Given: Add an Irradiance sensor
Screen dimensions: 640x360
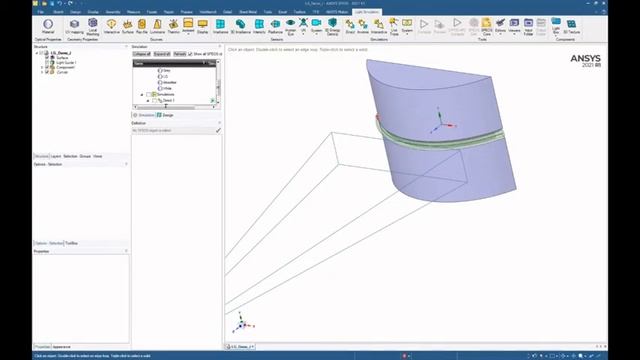Looking at the screenshot, I should click(220, 27).
